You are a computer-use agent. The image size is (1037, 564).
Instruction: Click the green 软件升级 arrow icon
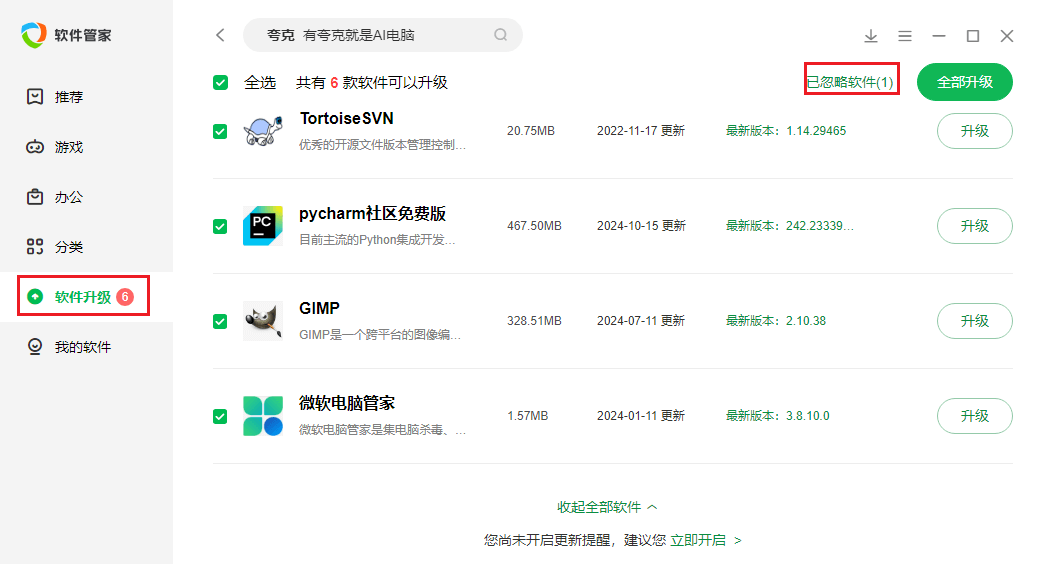(x=35, y=297)
